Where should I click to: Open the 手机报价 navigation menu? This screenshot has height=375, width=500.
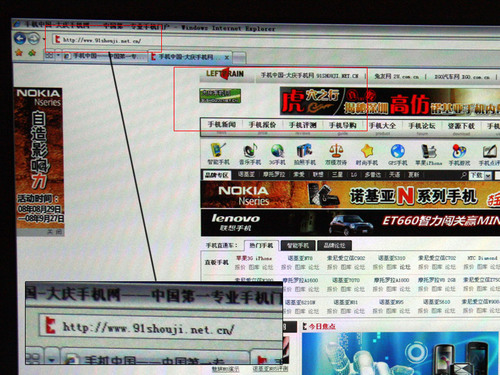pyautogui.click(x=262, y=125)
